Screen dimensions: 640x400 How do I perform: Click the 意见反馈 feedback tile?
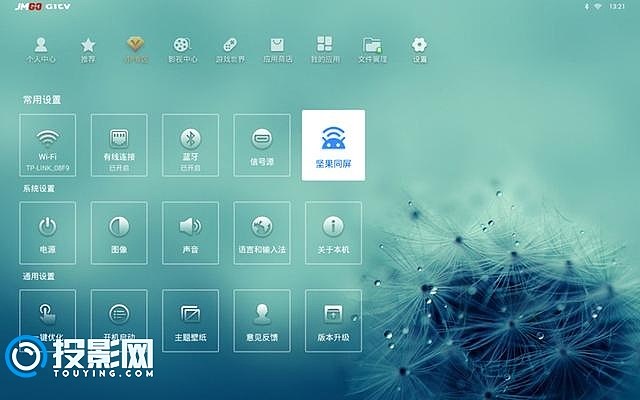pos(262,319)
